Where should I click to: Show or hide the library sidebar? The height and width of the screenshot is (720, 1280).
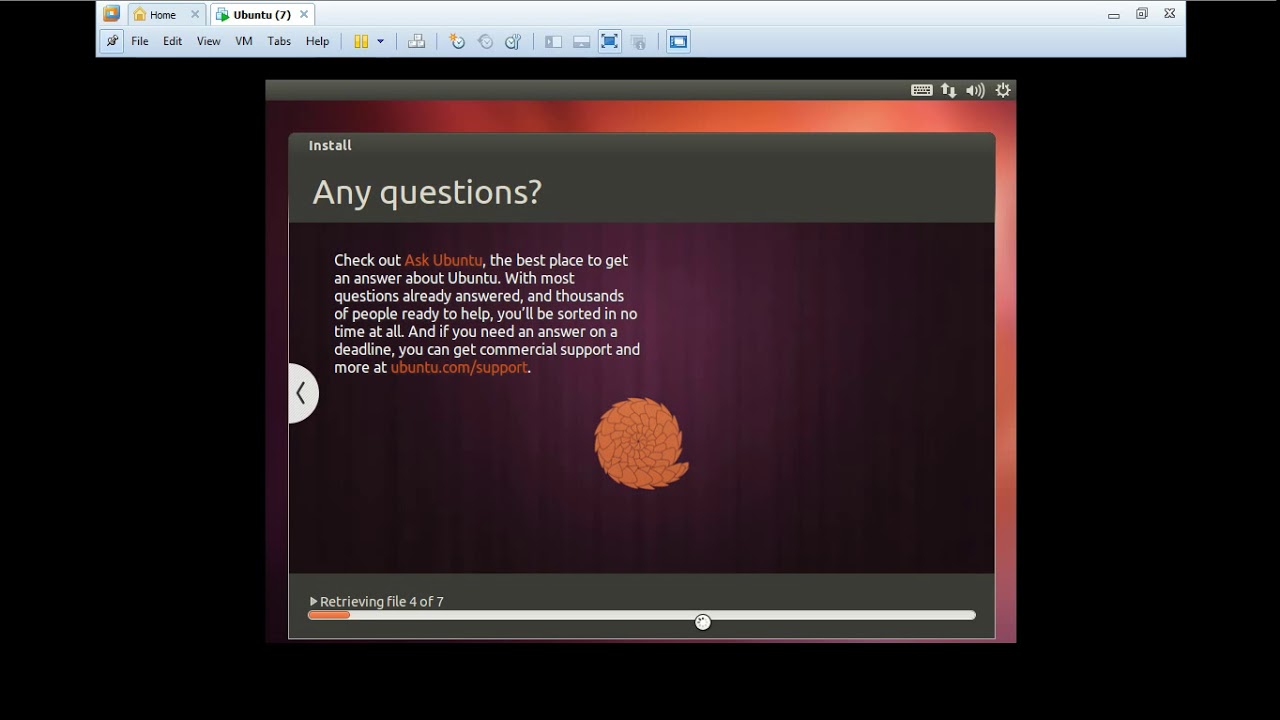[553, 41]
